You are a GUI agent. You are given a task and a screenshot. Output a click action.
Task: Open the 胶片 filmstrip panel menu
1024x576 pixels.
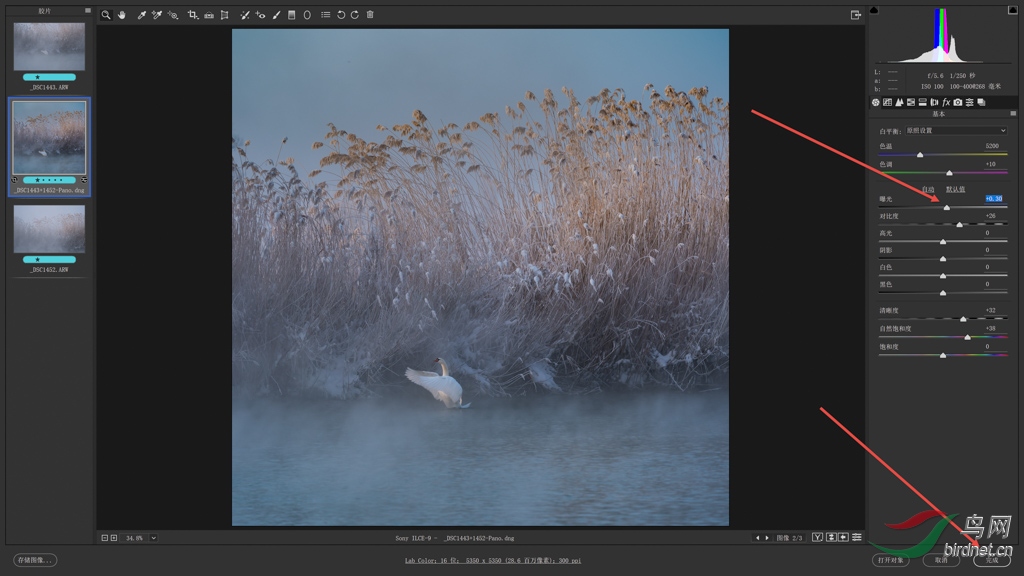tap(88, 11)
